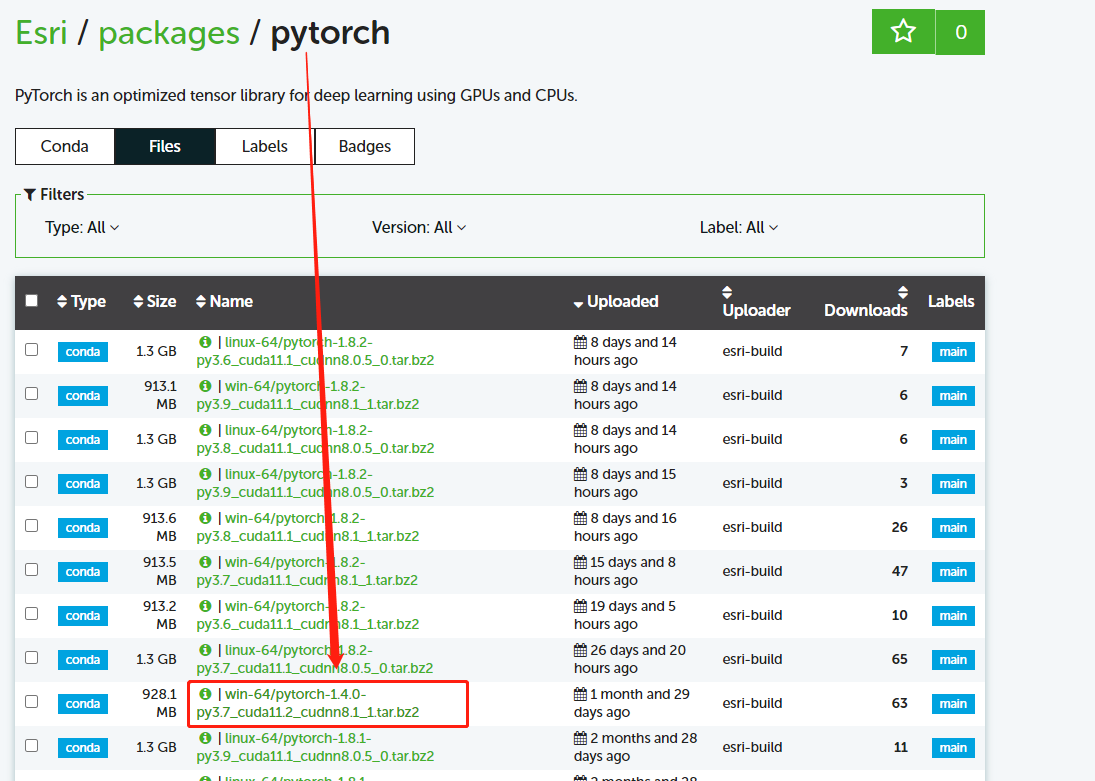1095x781 pixels.
Task: Expand the Type: All filter dropdown
Action: [x=82, y=228]
